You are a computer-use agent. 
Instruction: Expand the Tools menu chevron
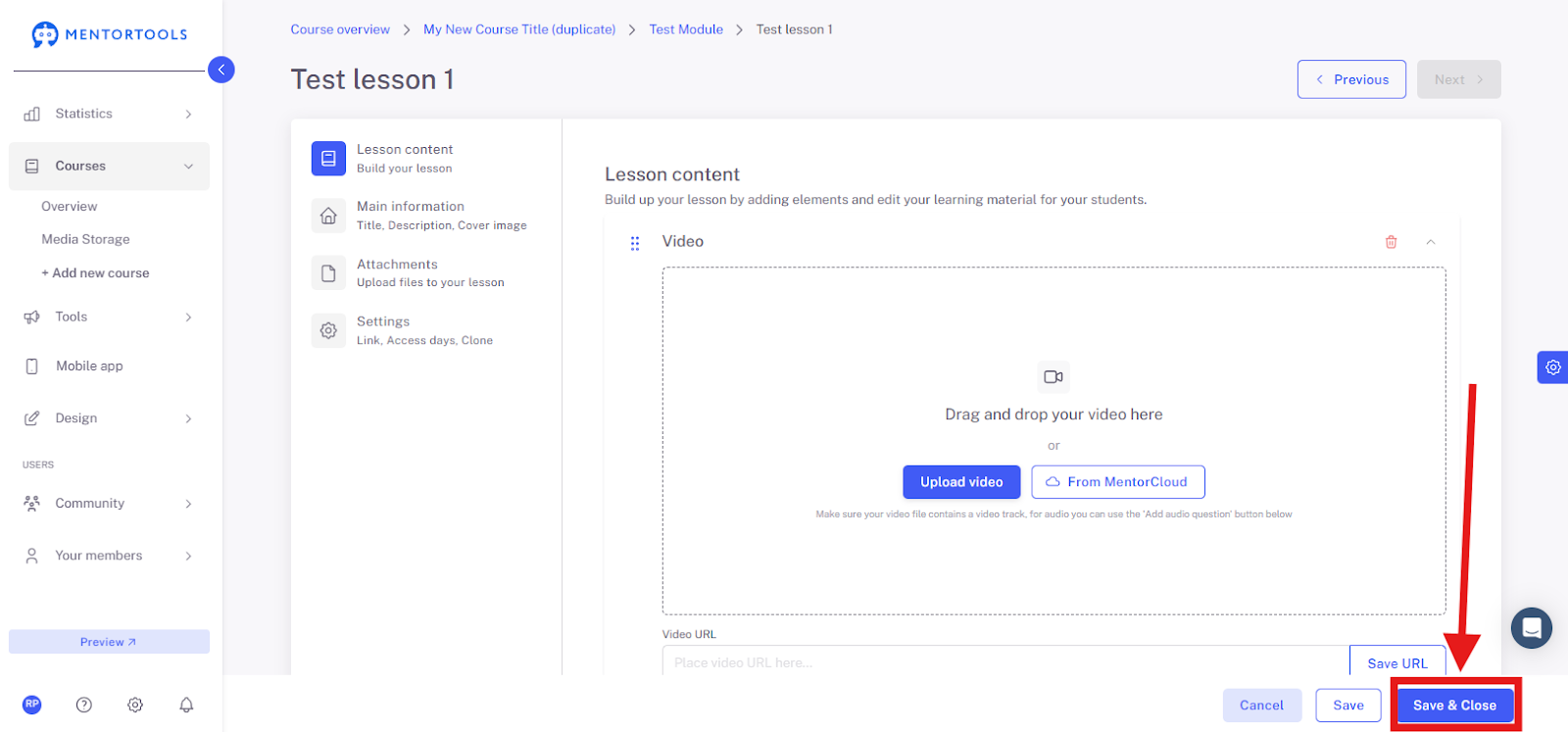188,317
